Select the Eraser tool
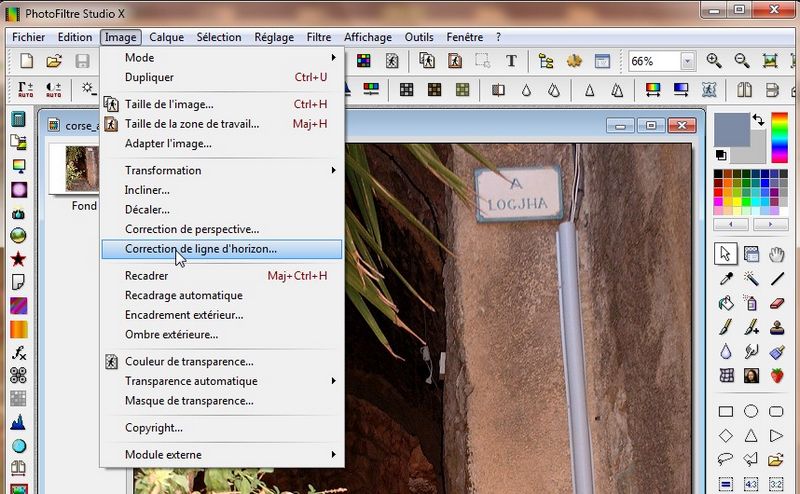The image size is (800, 494). [777, 303]
